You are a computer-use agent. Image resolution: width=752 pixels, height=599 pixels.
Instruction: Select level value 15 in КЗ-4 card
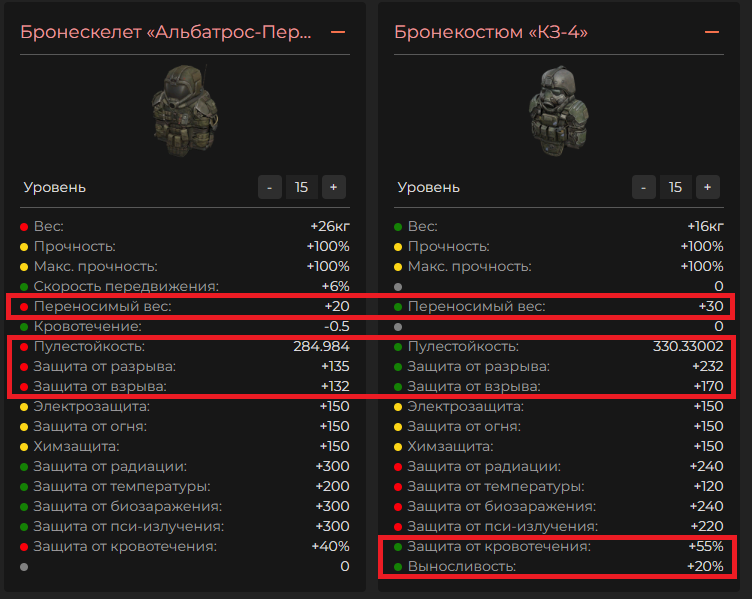[x=675, y=187]
